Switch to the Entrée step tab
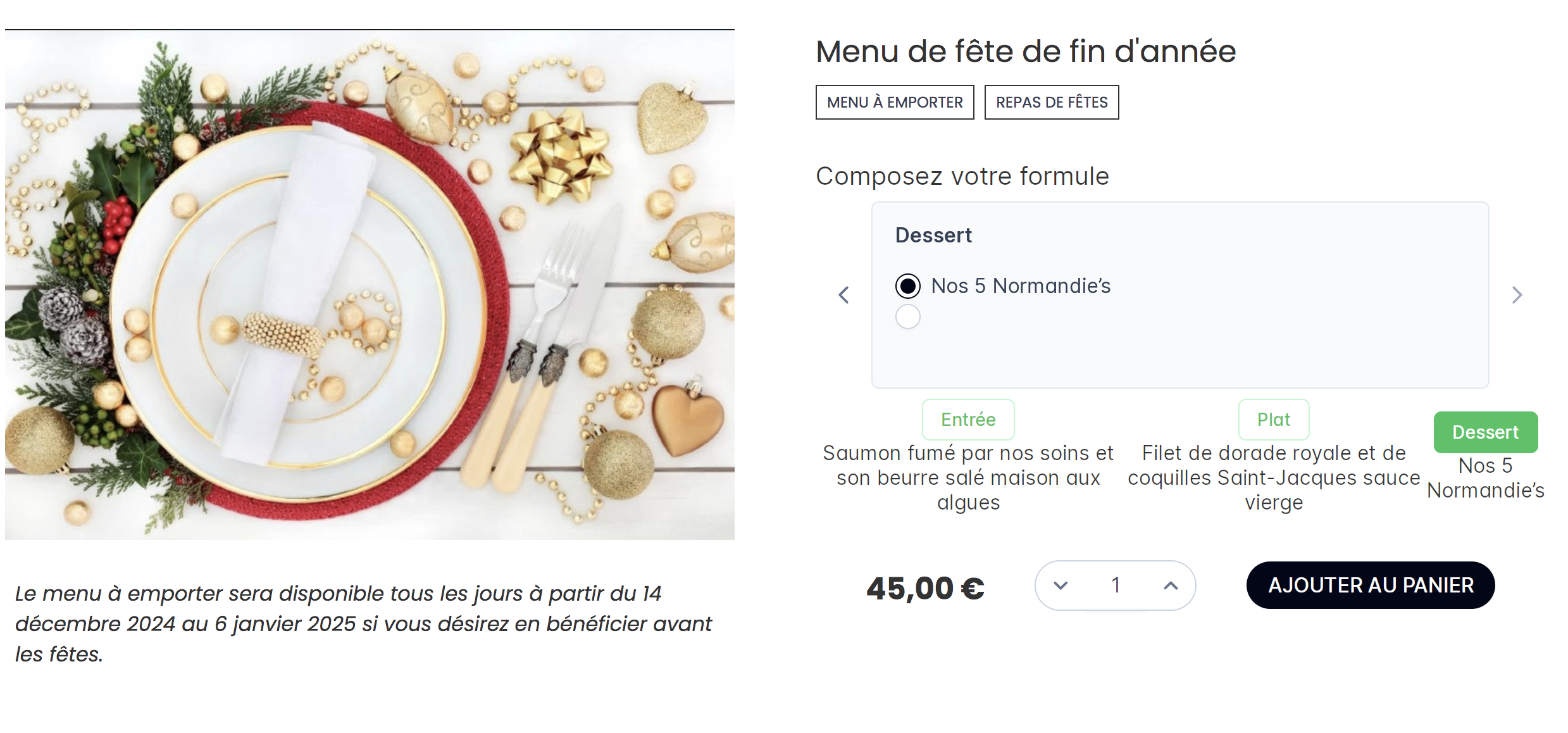The image size is (1568, 733). click(968, 420)
